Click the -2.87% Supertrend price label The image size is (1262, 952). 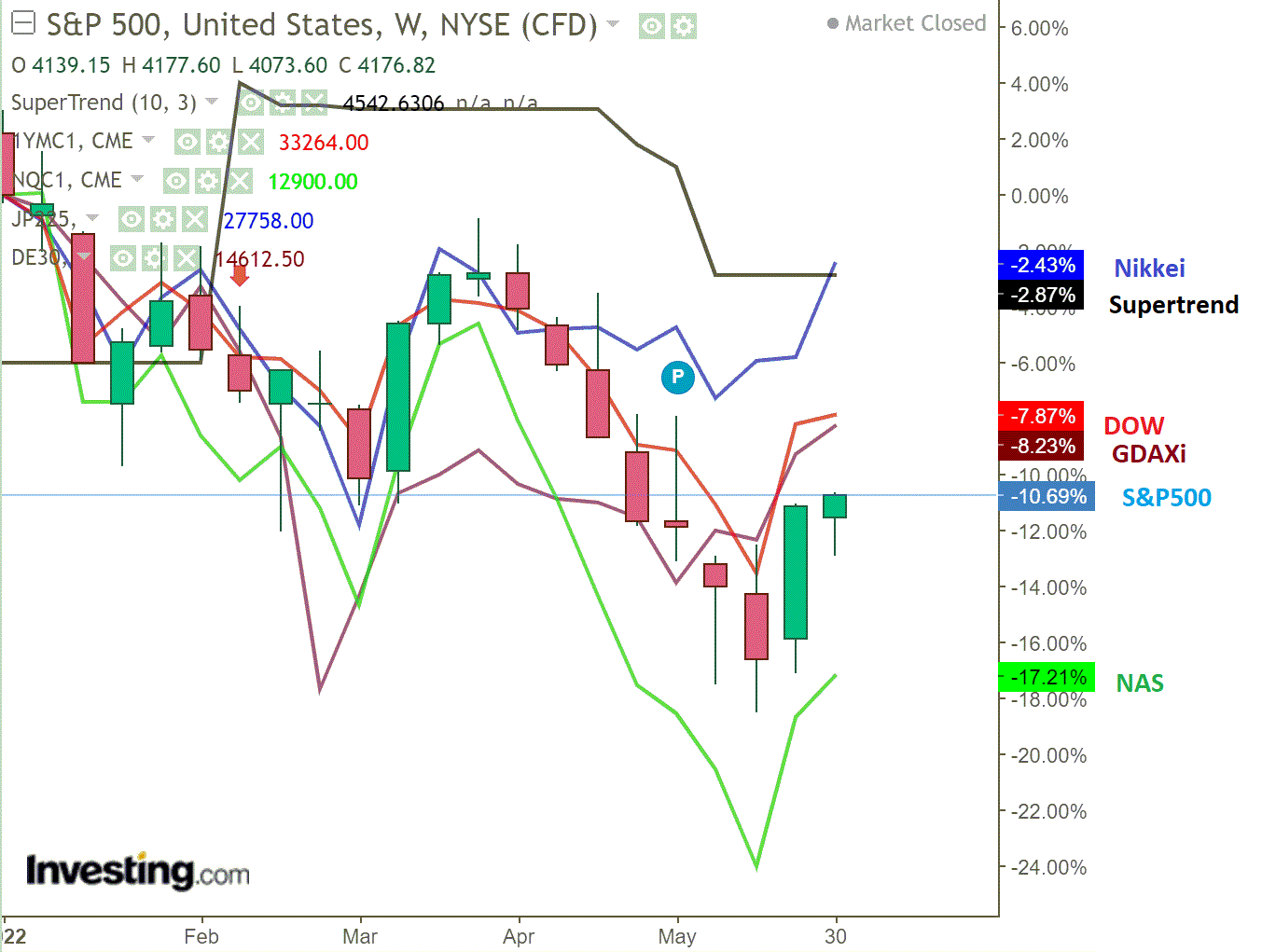pyautogui.click(x=1041, y=296)
